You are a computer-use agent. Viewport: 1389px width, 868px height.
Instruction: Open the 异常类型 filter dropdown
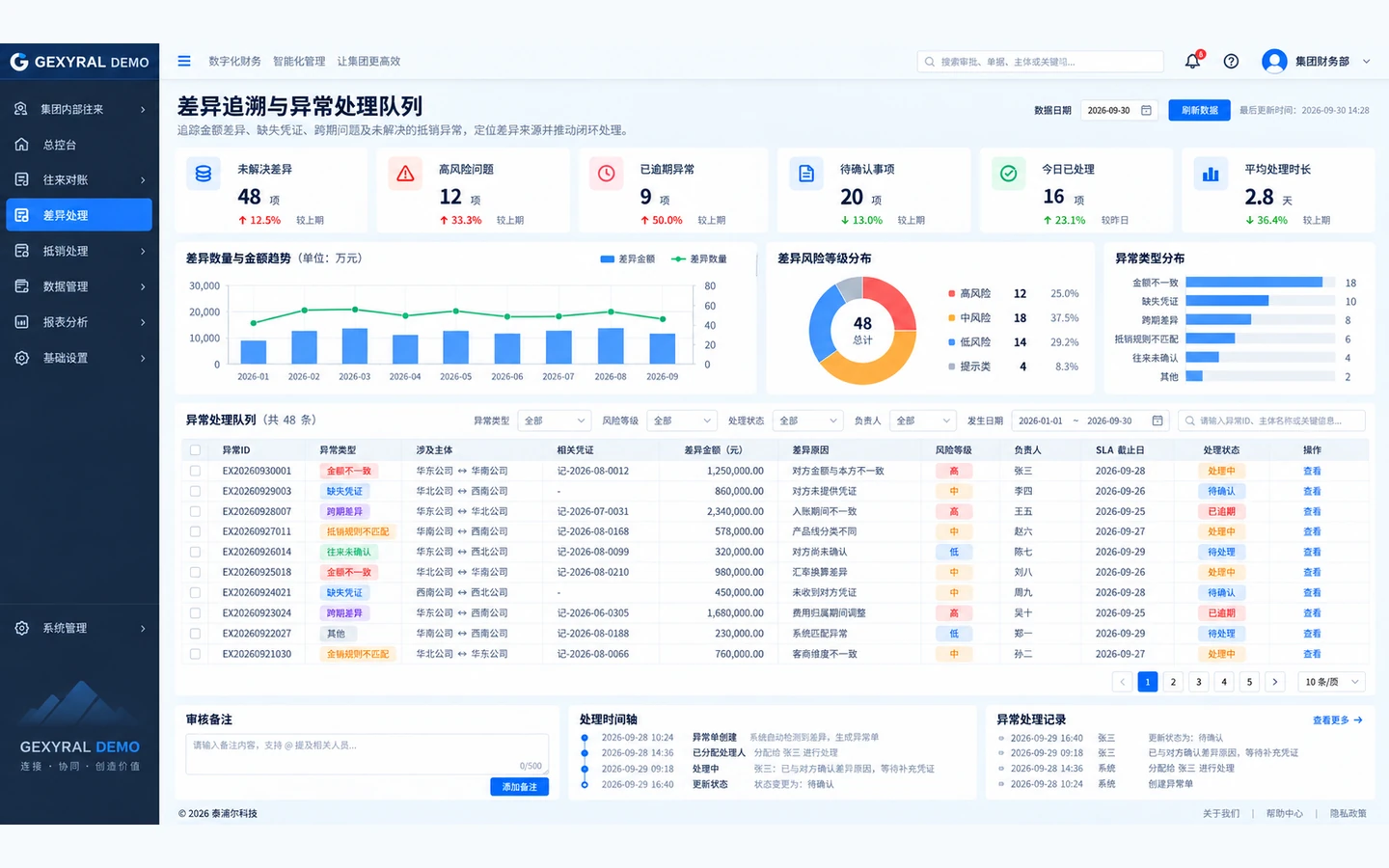pyautogui.click(x=555, y=420)
